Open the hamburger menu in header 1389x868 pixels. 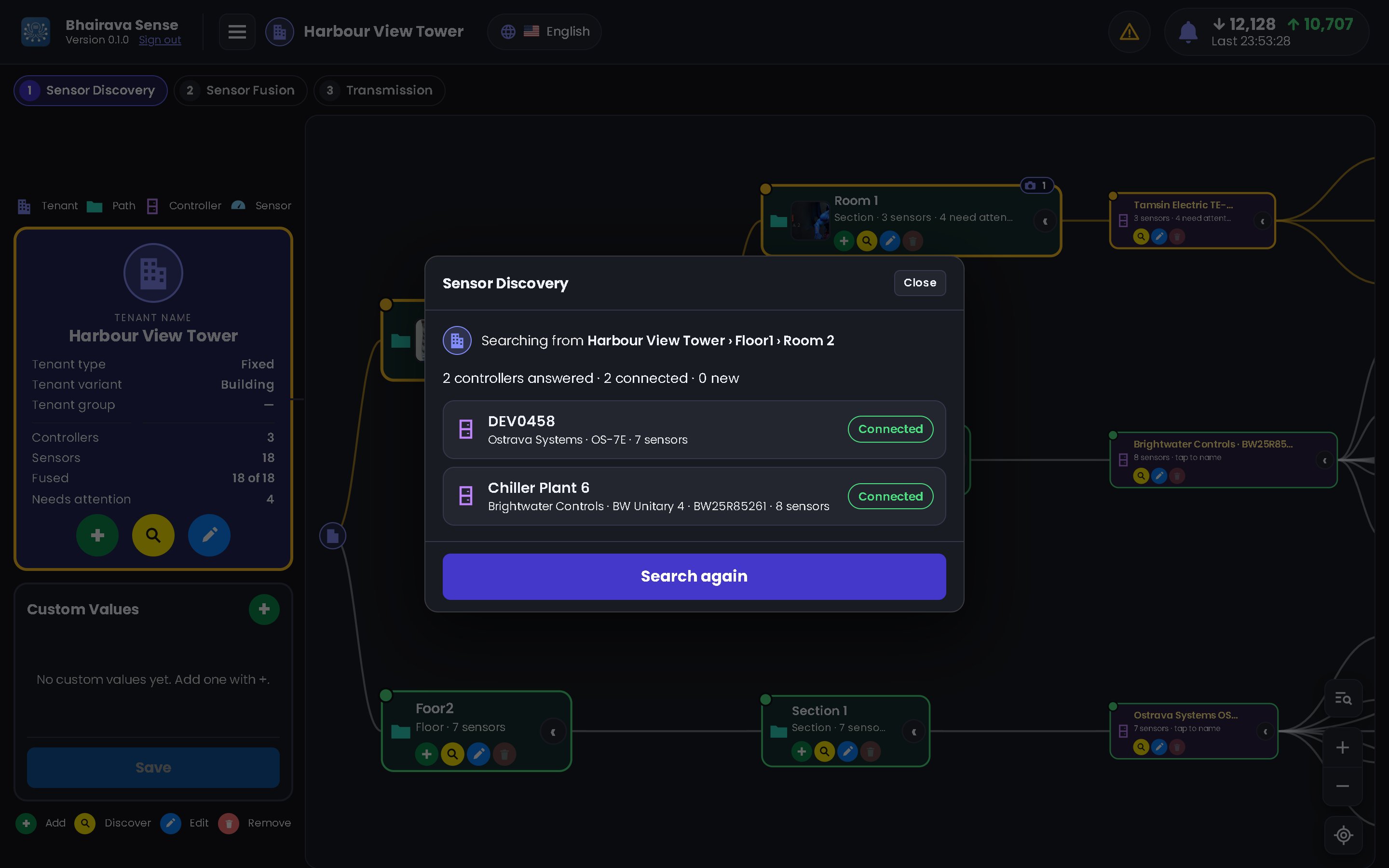point(237,31)
